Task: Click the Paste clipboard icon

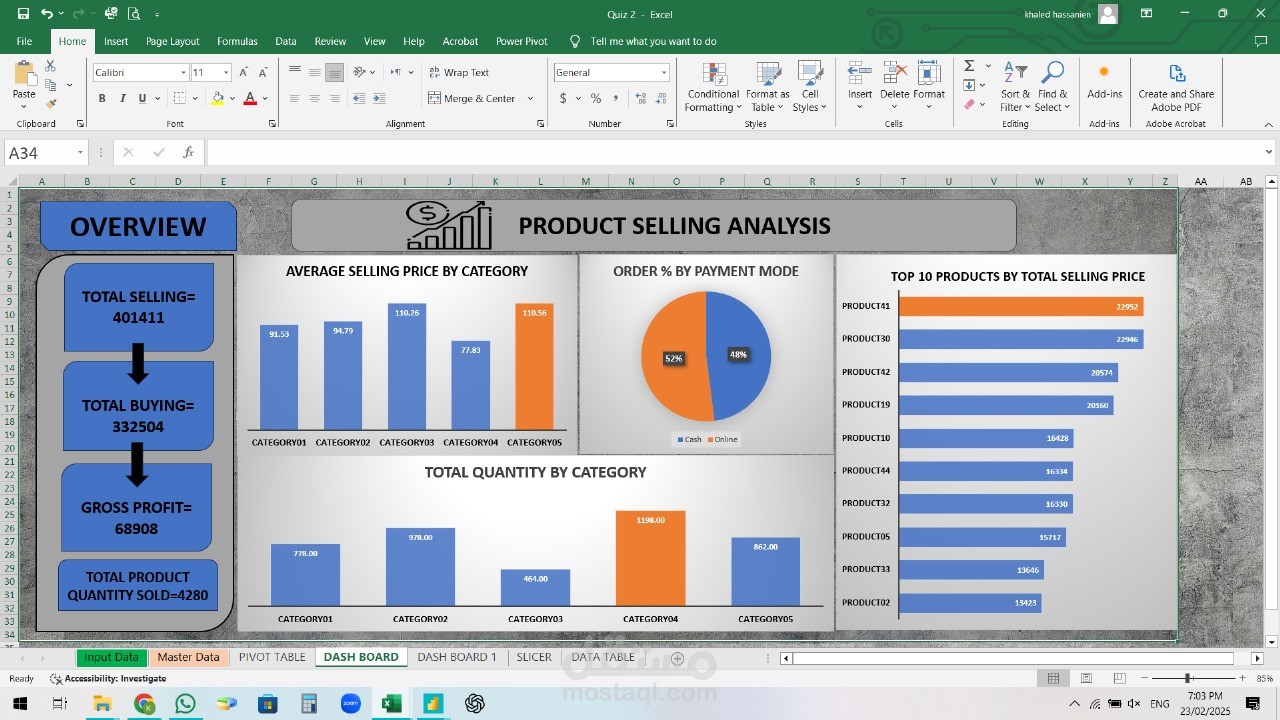Action: click(24, 75)
